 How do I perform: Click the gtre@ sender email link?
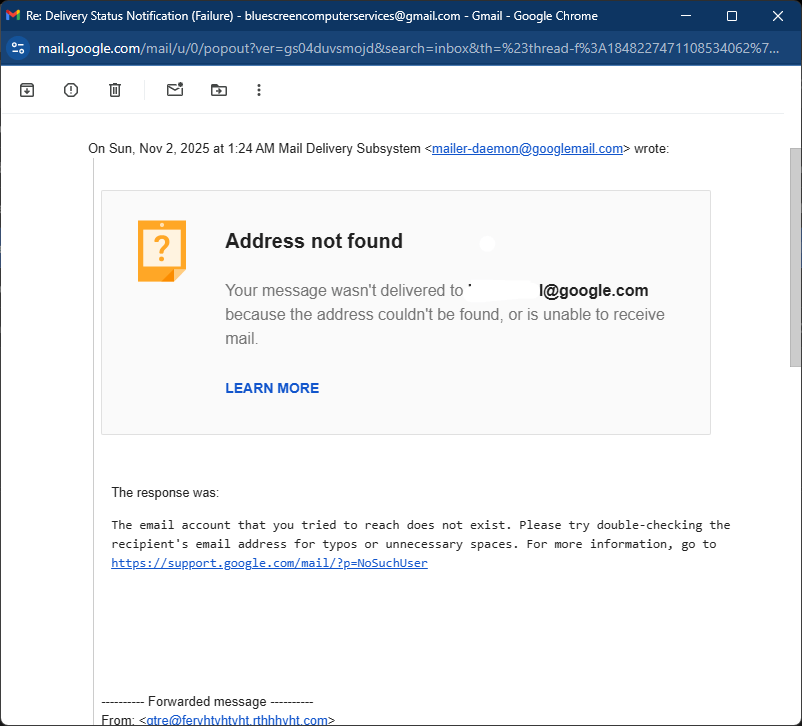pos(237,719)
